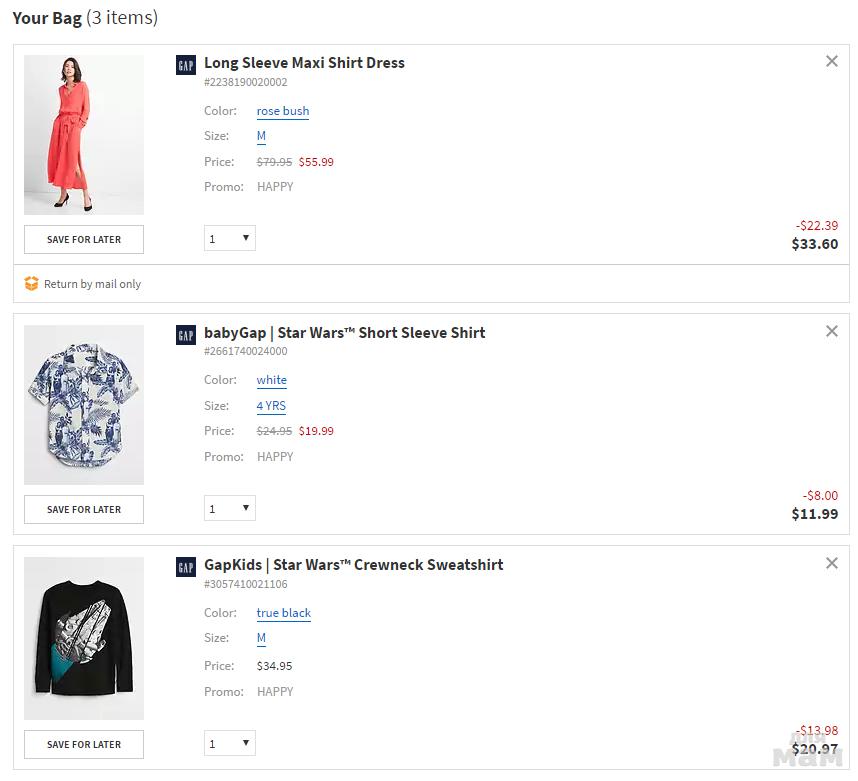Save the GapKids sweatshirt for later
This screenshot has width=858, height=781.
pyautogui.click(x=84, y=744)
